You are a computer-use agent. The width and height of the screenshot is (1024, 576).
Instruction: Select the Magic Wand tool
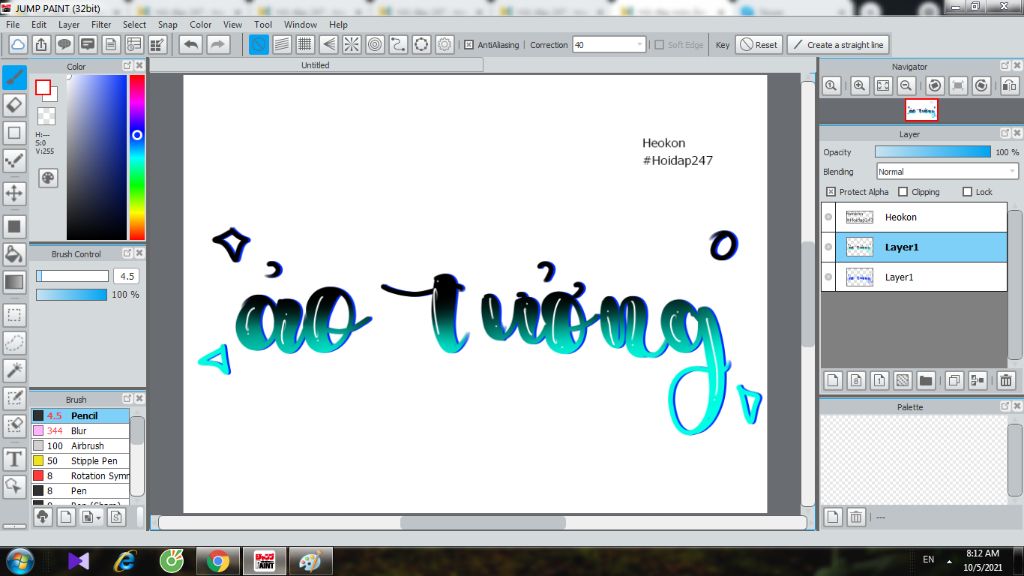click(14, 370)
